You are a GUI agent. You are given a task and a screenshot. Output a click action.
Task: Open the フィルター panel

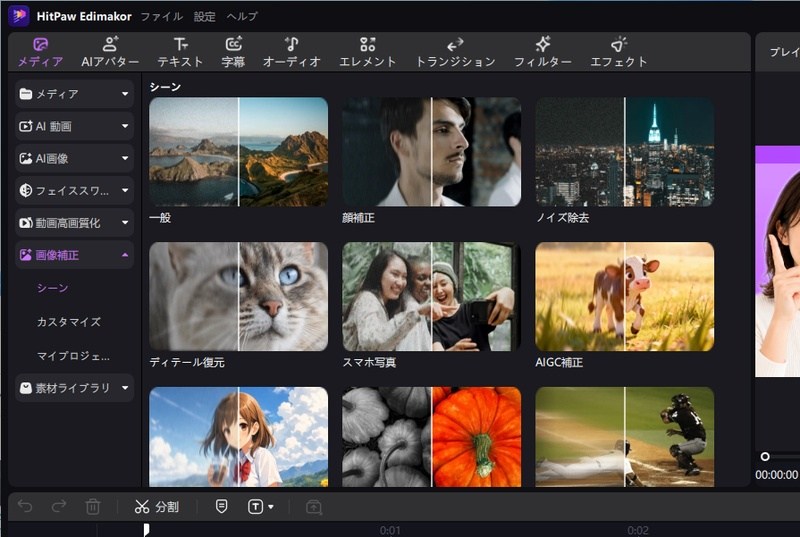point(542,52)
